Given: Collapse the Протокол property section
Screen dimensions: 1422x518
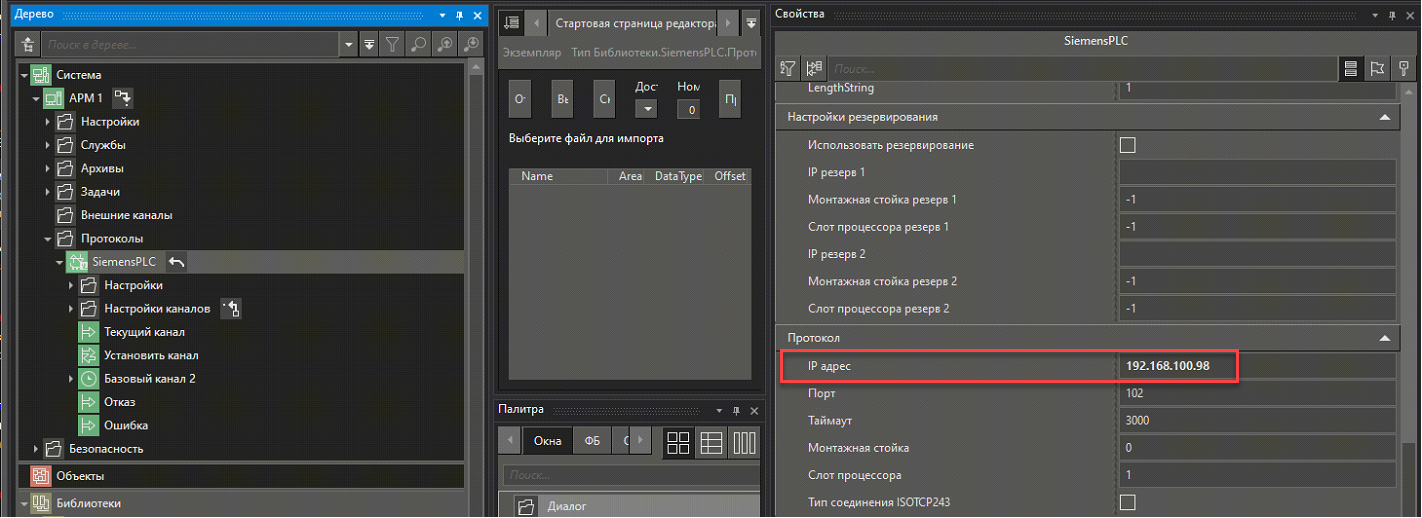Looking at the screenshot, I should [1385, 339].
